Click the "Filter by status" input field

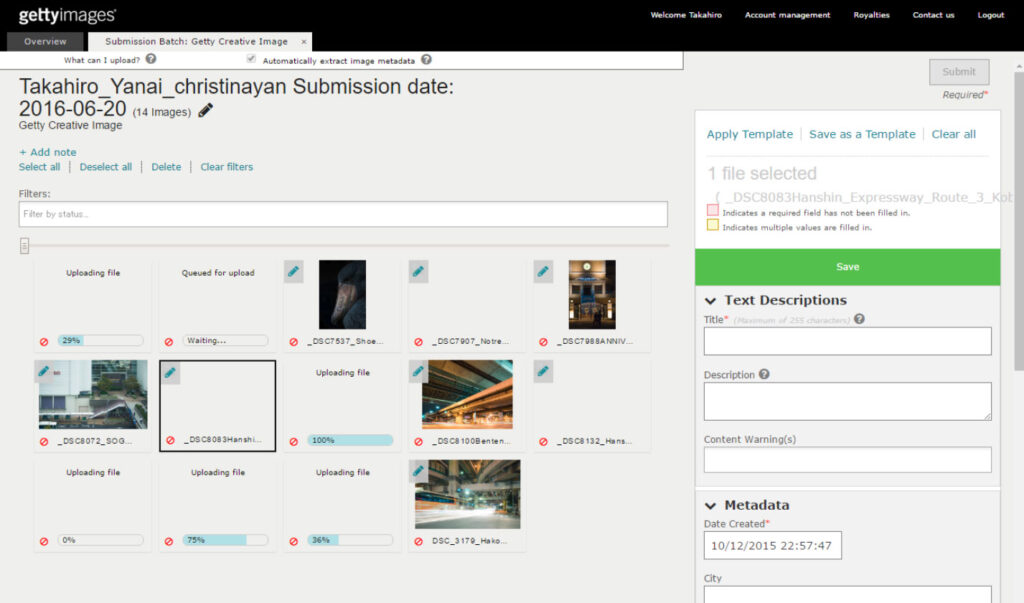[x=345, y=213]
